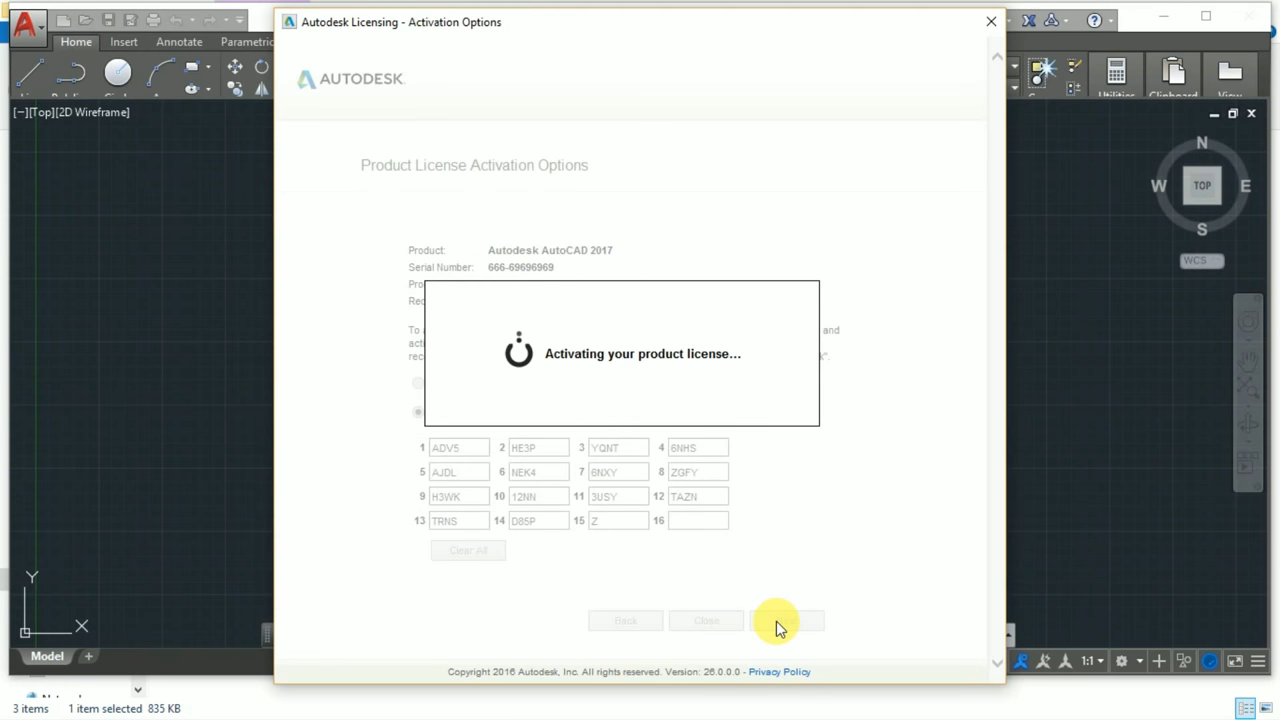1280x720 pixels.
Task: Click the Save icon in Quick Access toolbar
Action: [109, 20]
